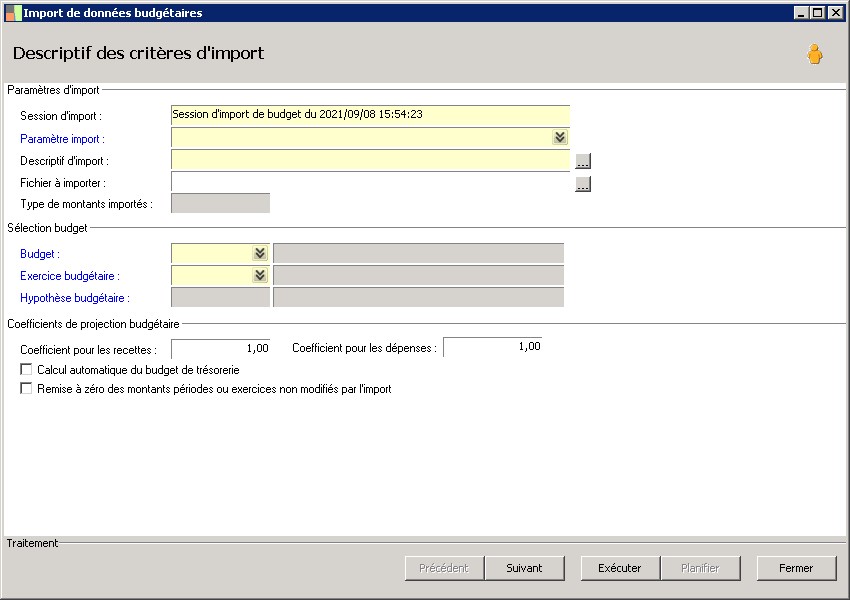Click the application icon in title bar
This screenshot has width=850, height=600.
click(x=14, y=13)
